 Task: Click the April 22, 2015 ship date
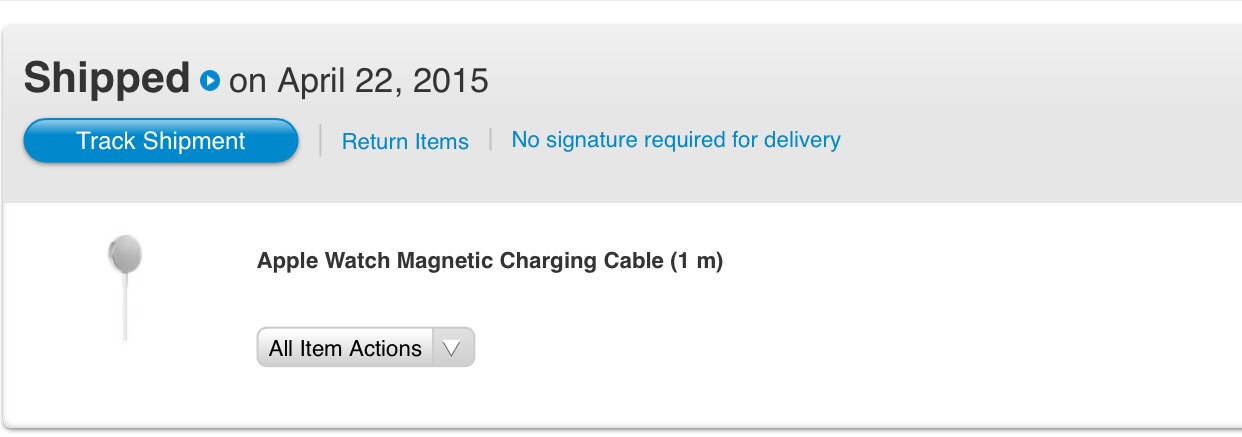click(383, 81)
